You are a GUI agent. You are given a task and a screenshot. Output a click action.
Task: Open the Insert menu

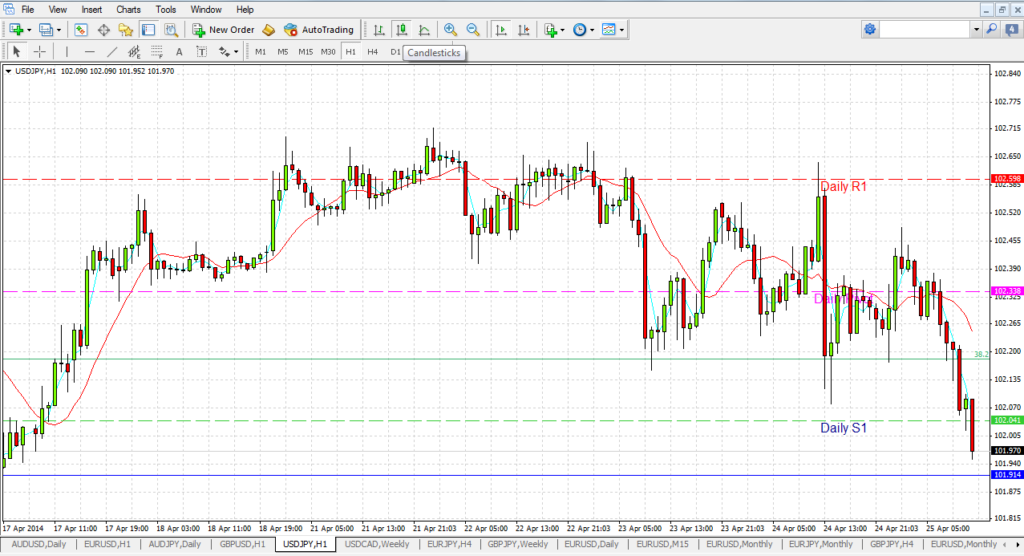coord(91,10)
